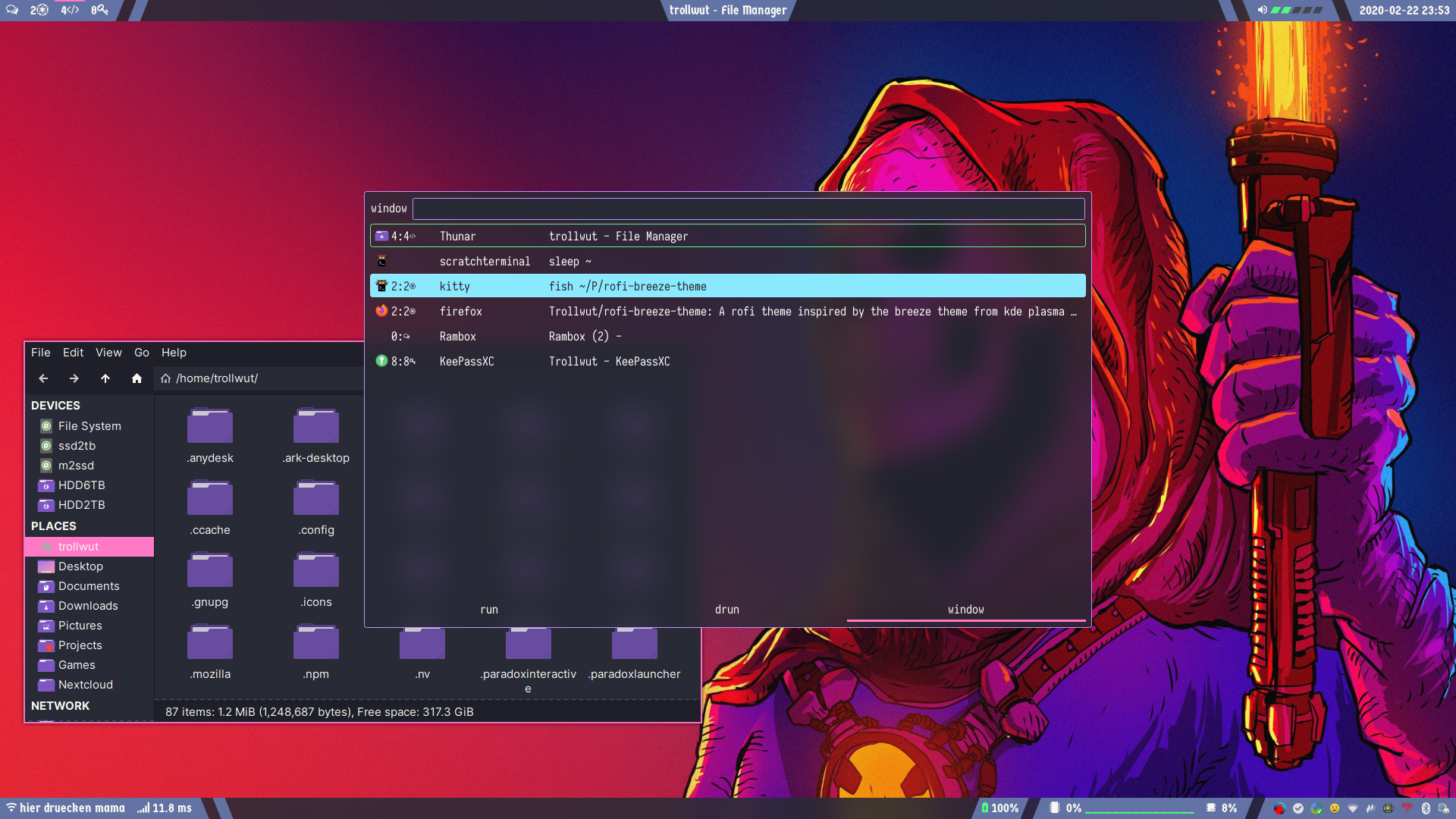
Task: Click the back arrow in Thunar
Action: click(x=43, y=378)
